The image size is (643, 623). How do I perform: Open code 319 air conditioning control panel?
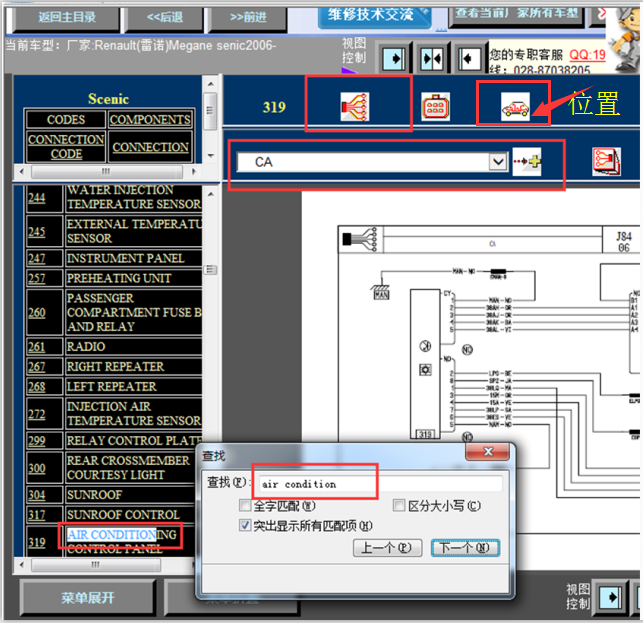(36, 542)
